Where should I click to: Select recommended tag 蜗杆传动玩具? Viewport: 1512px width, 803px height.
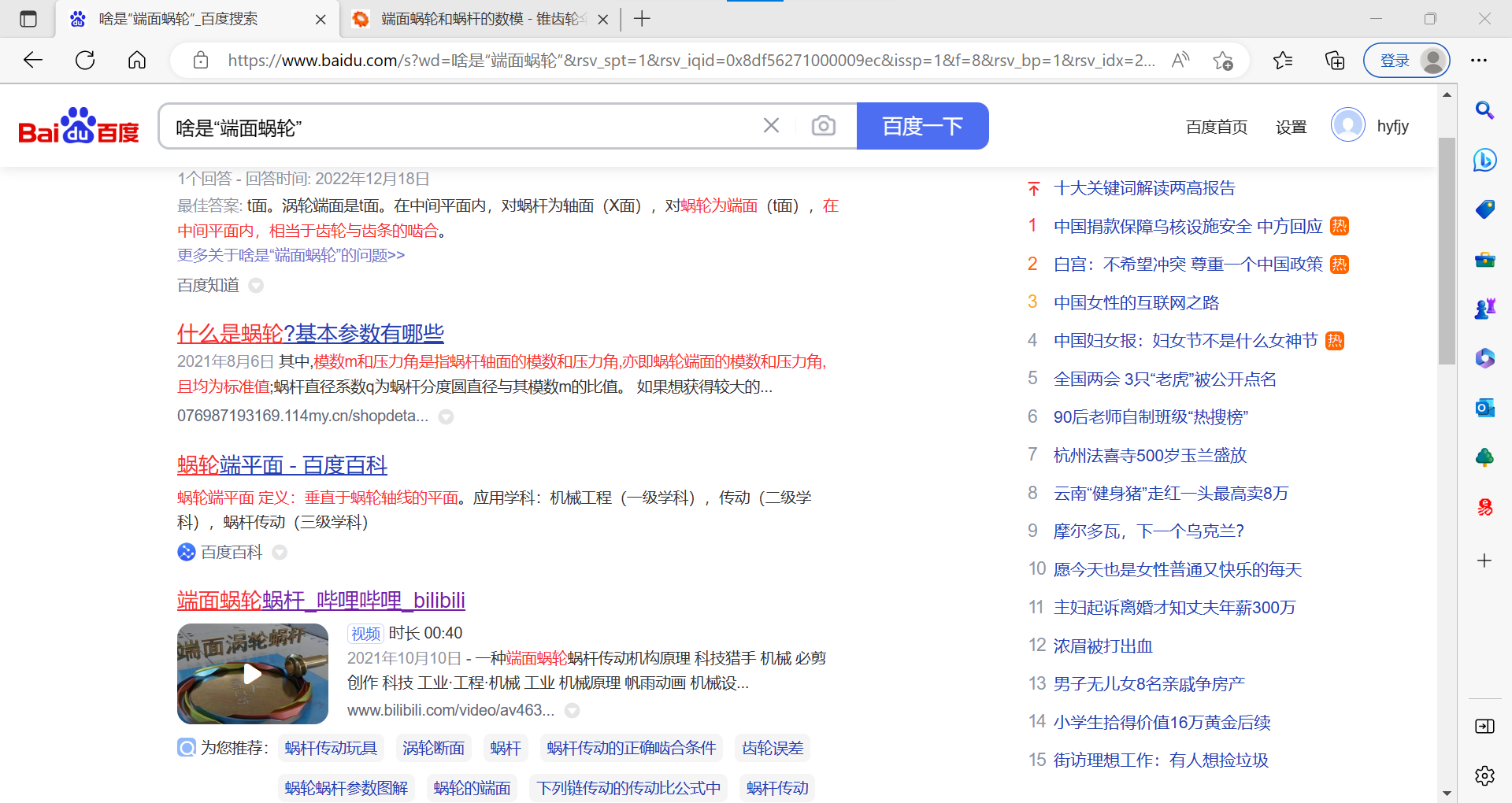coord(331,748)
